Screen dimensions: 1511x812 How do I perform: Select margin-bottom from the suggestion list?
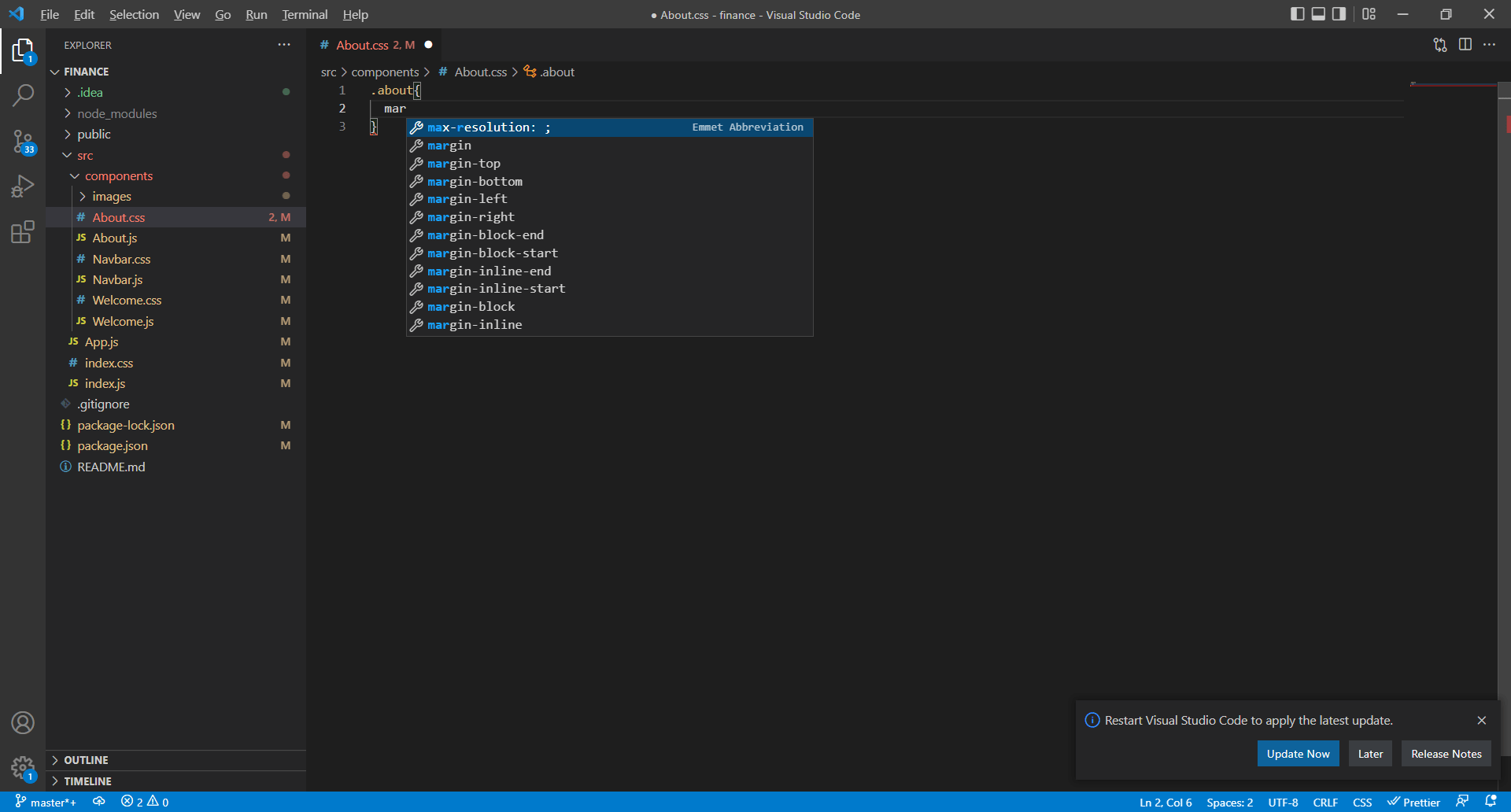[474, 181]
